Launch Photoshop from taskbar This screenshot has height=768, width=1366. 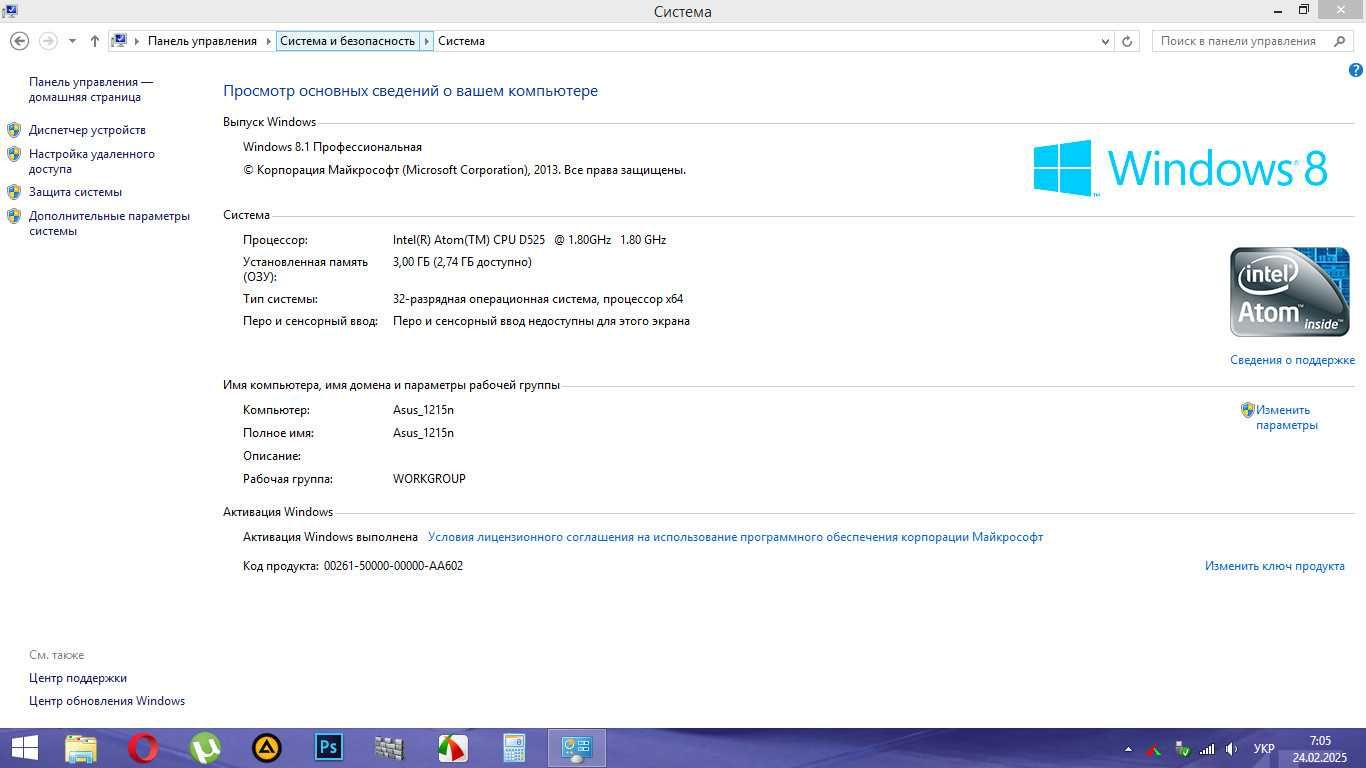point(328,748)
